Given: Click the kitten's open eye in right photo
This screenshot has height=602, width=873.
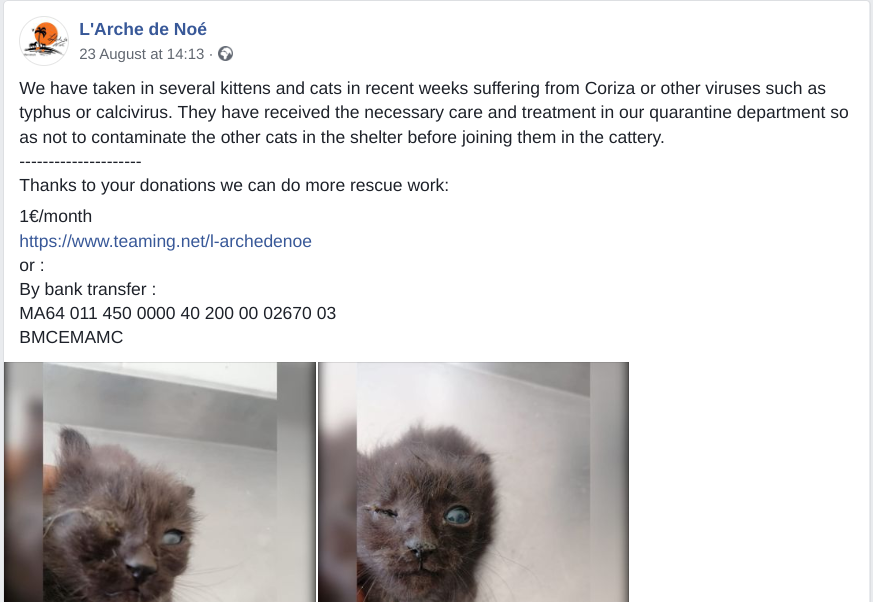Looking at the screenshot, I should 458,515.
